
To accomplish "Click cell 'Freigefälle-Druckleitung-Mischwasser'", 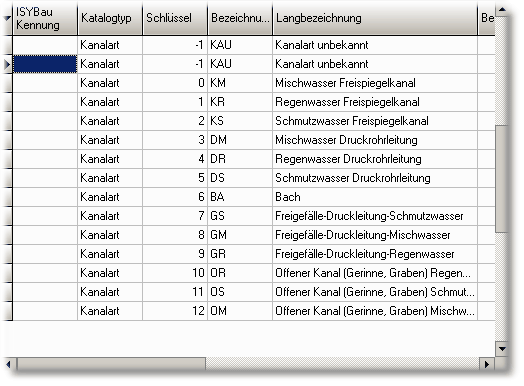I will (x=375, y=235).
